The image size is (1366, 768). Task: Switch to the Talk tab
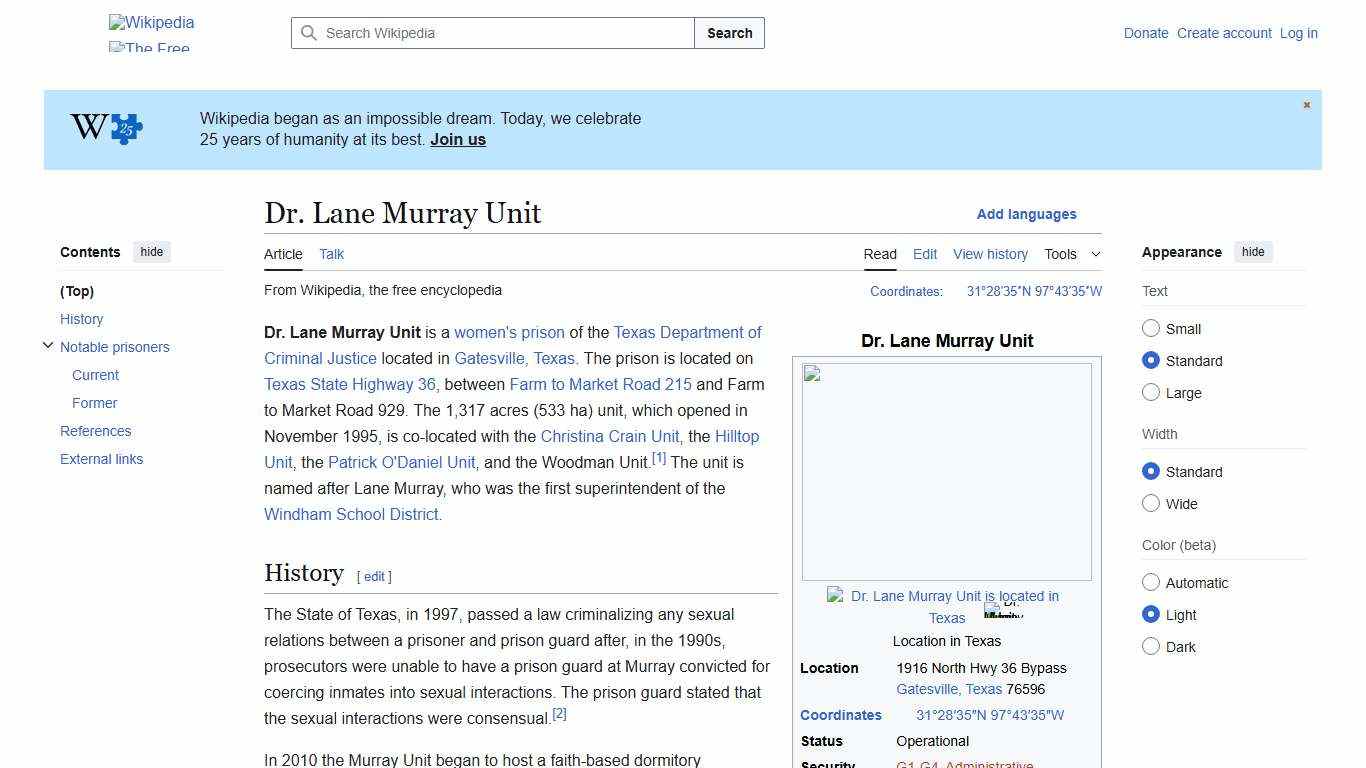(331, 254)
